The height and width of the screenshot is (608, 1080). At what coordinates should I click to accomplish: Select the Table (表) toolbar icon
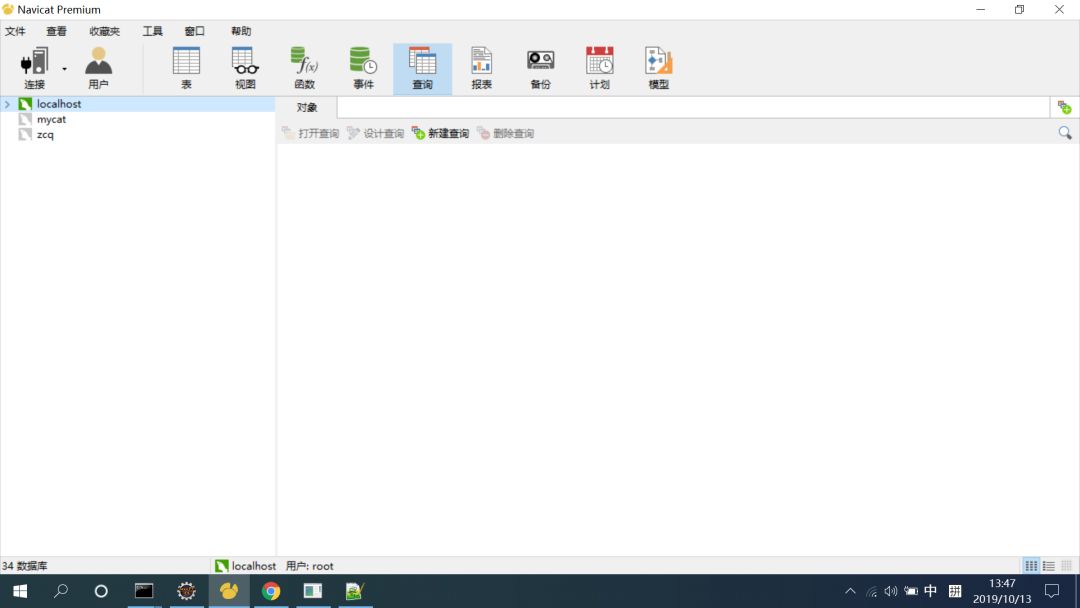click(x=186, y=68)
